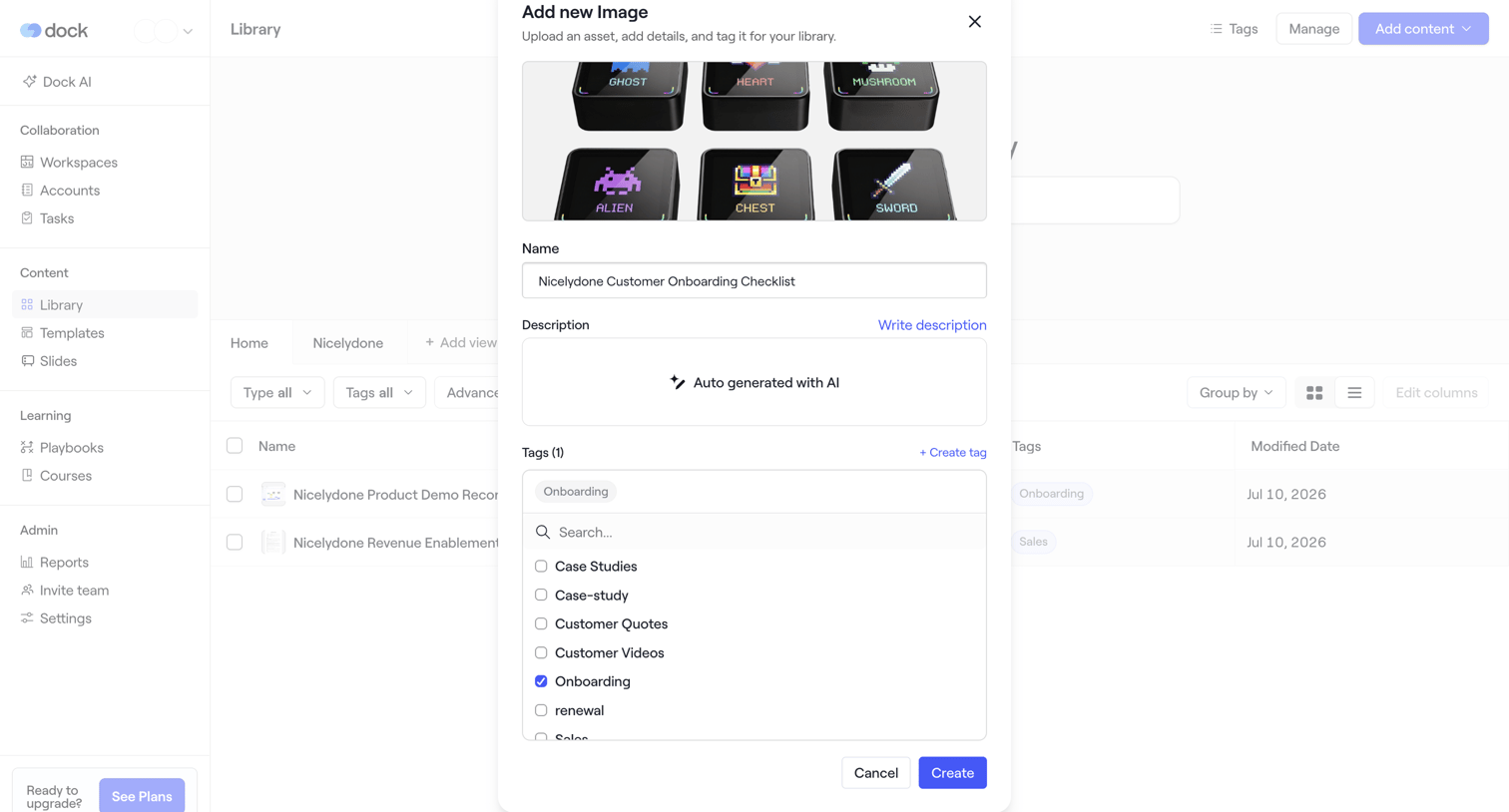Click the Reports chart icon
The width and height of the screenshot is (1509, 812).
point(27,562)
